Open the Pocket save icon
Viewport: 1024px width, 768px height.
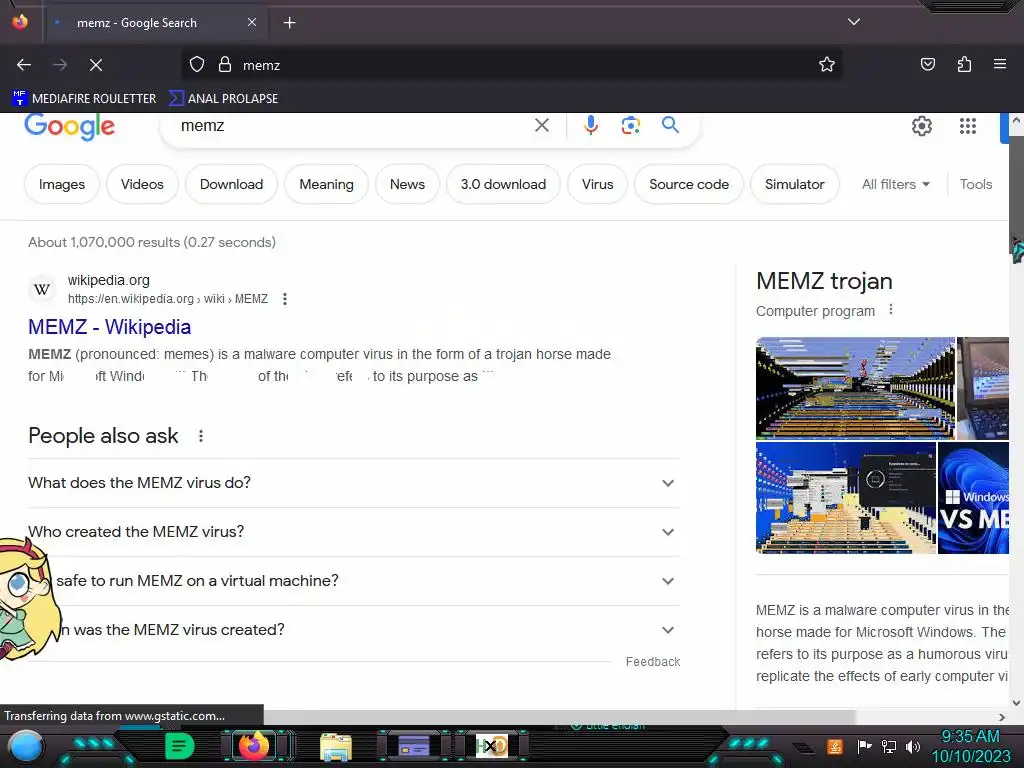click(x=927, y=65)
